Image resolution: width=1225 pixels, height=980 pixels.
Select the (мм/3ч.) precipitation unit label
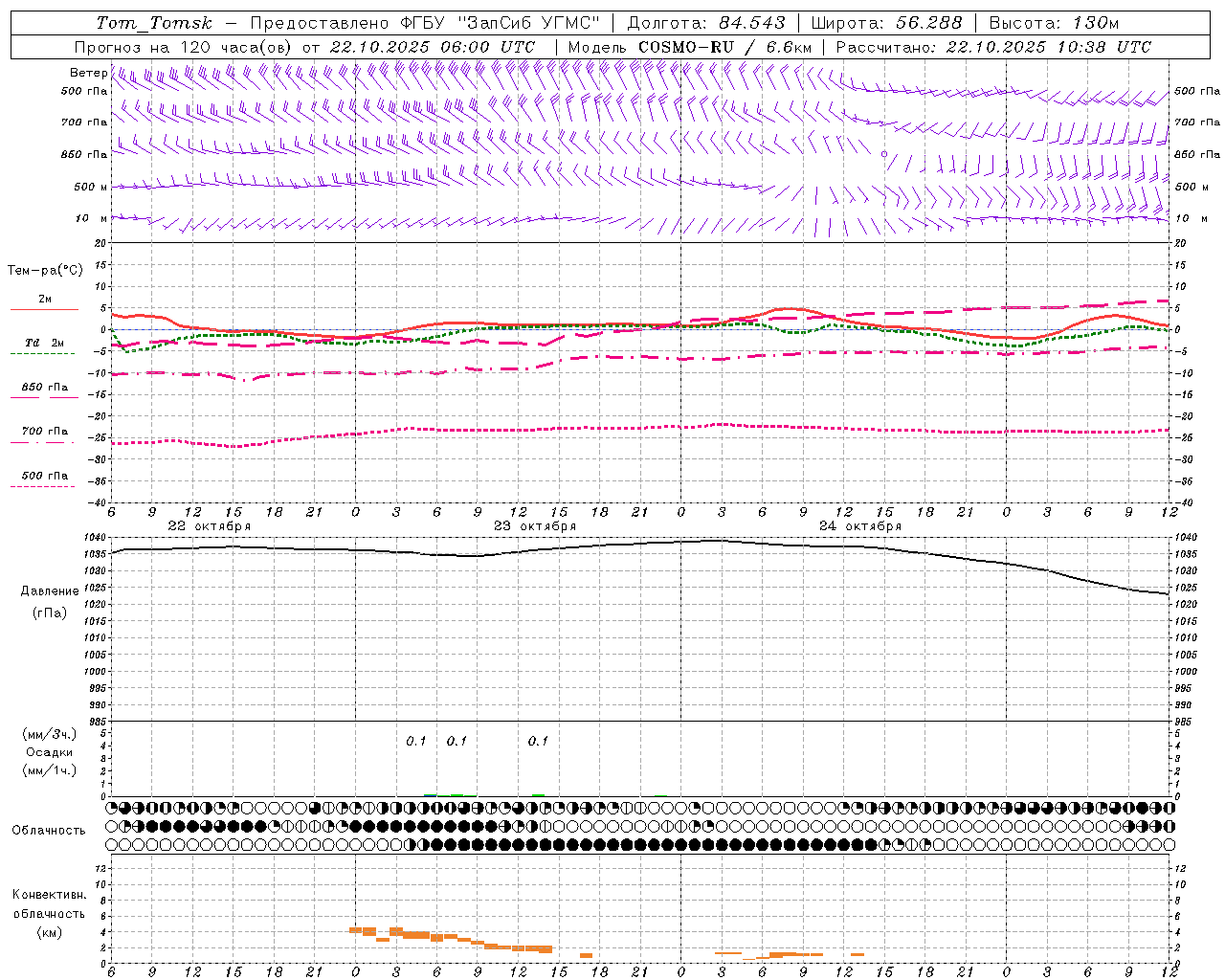point(50,734)
